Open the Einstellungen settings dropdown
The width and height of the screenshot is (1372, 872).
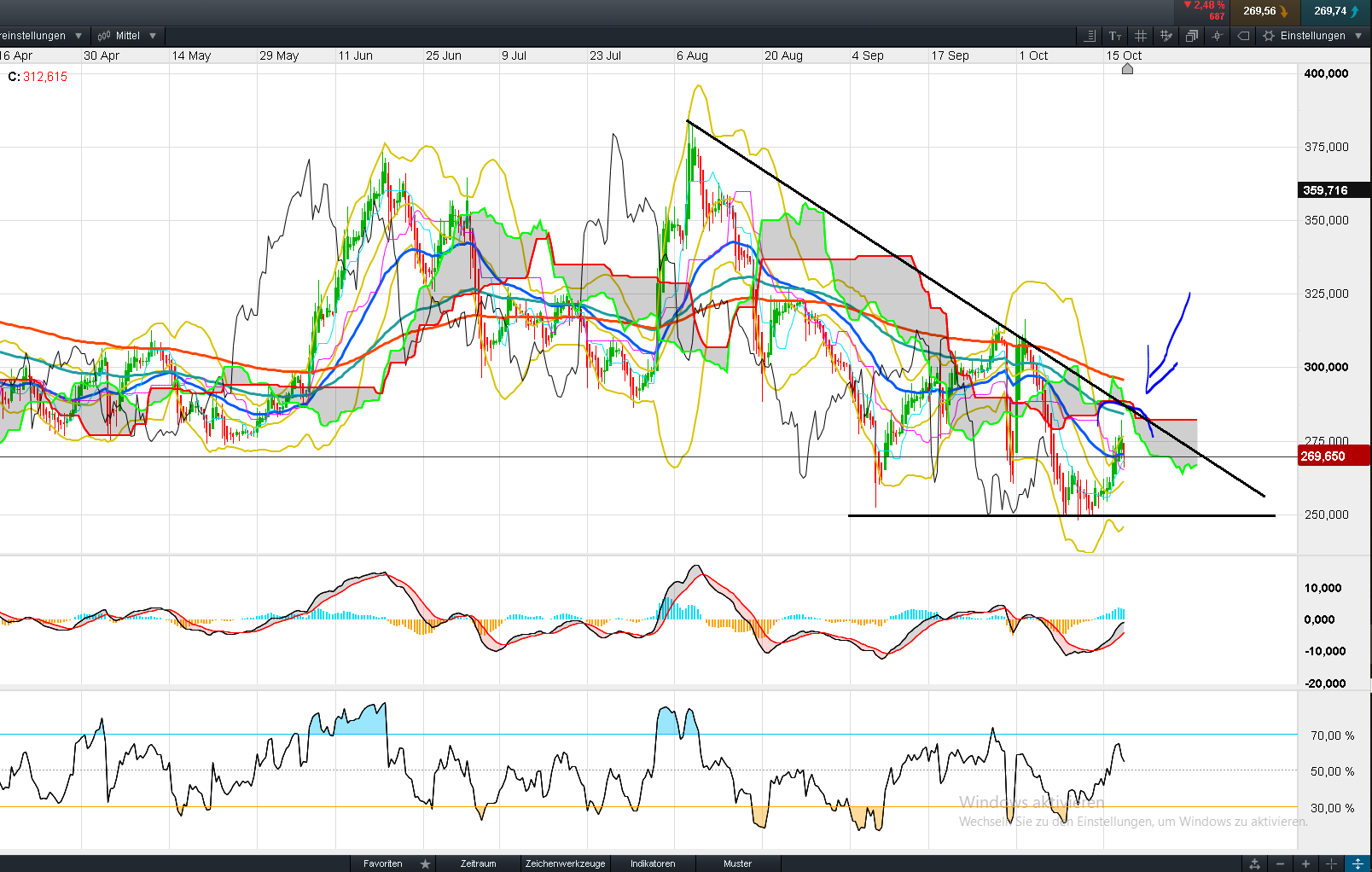point(1314,36)
